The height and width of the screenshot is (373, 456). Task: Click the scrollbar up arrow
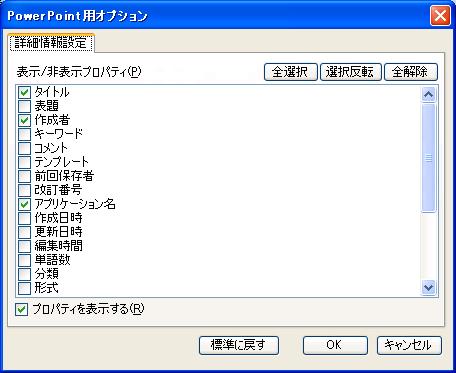(x=428, y=95)
